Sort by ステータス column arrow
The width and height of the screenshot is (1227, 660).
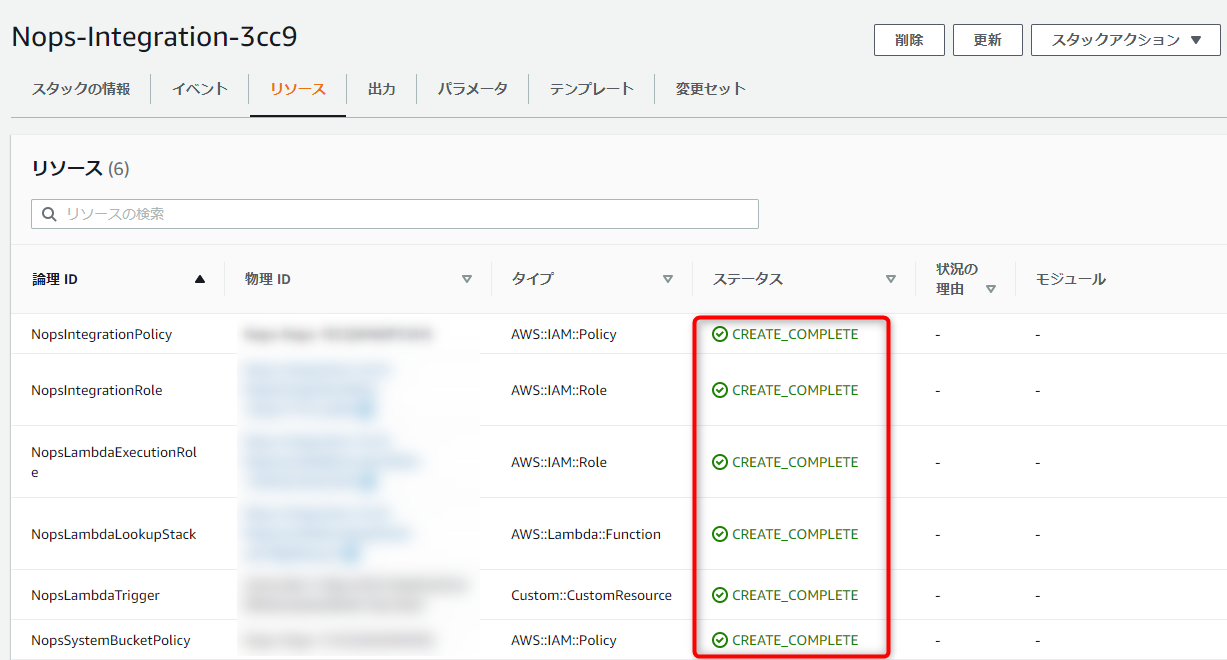[x=891, y=280]
